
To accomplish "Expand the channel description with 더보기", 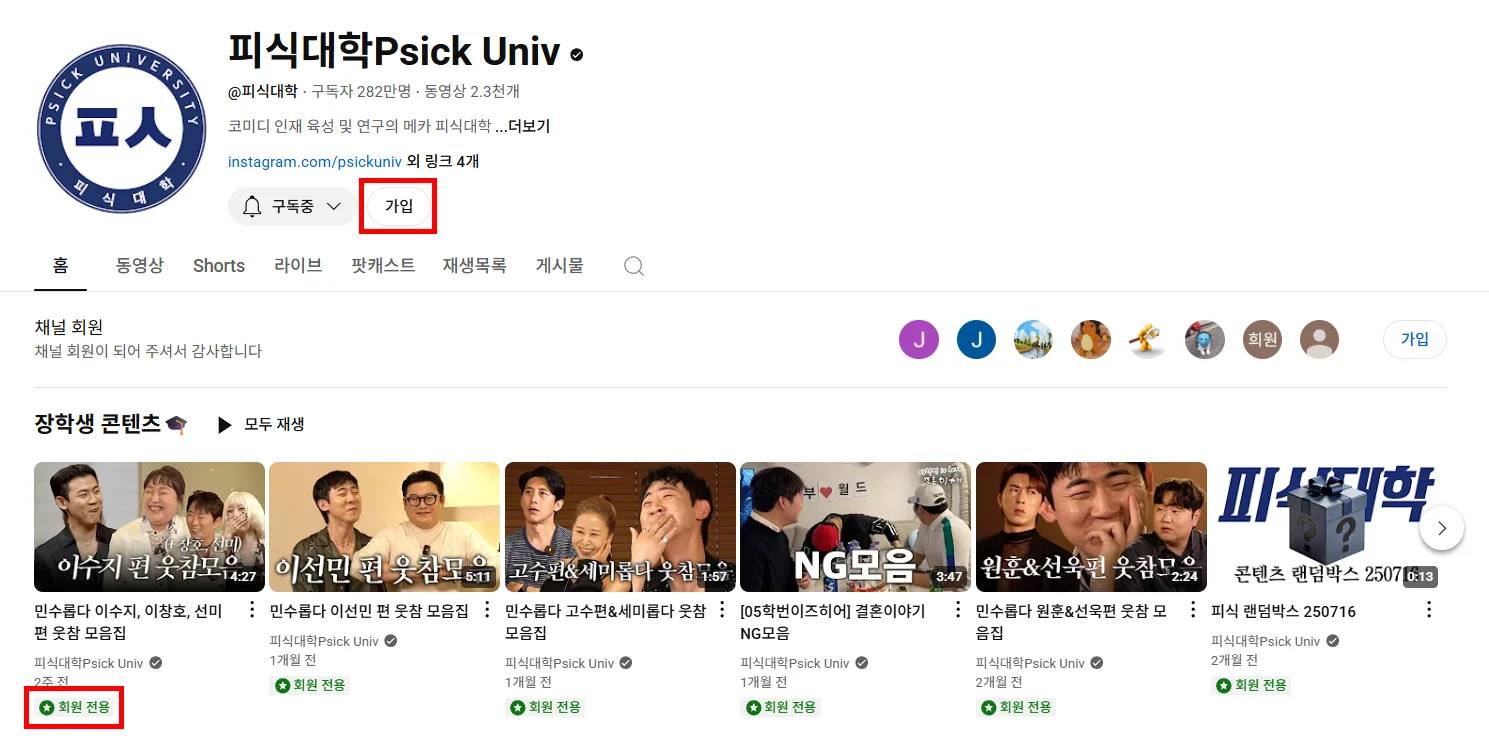I will (x=523, y=127).
